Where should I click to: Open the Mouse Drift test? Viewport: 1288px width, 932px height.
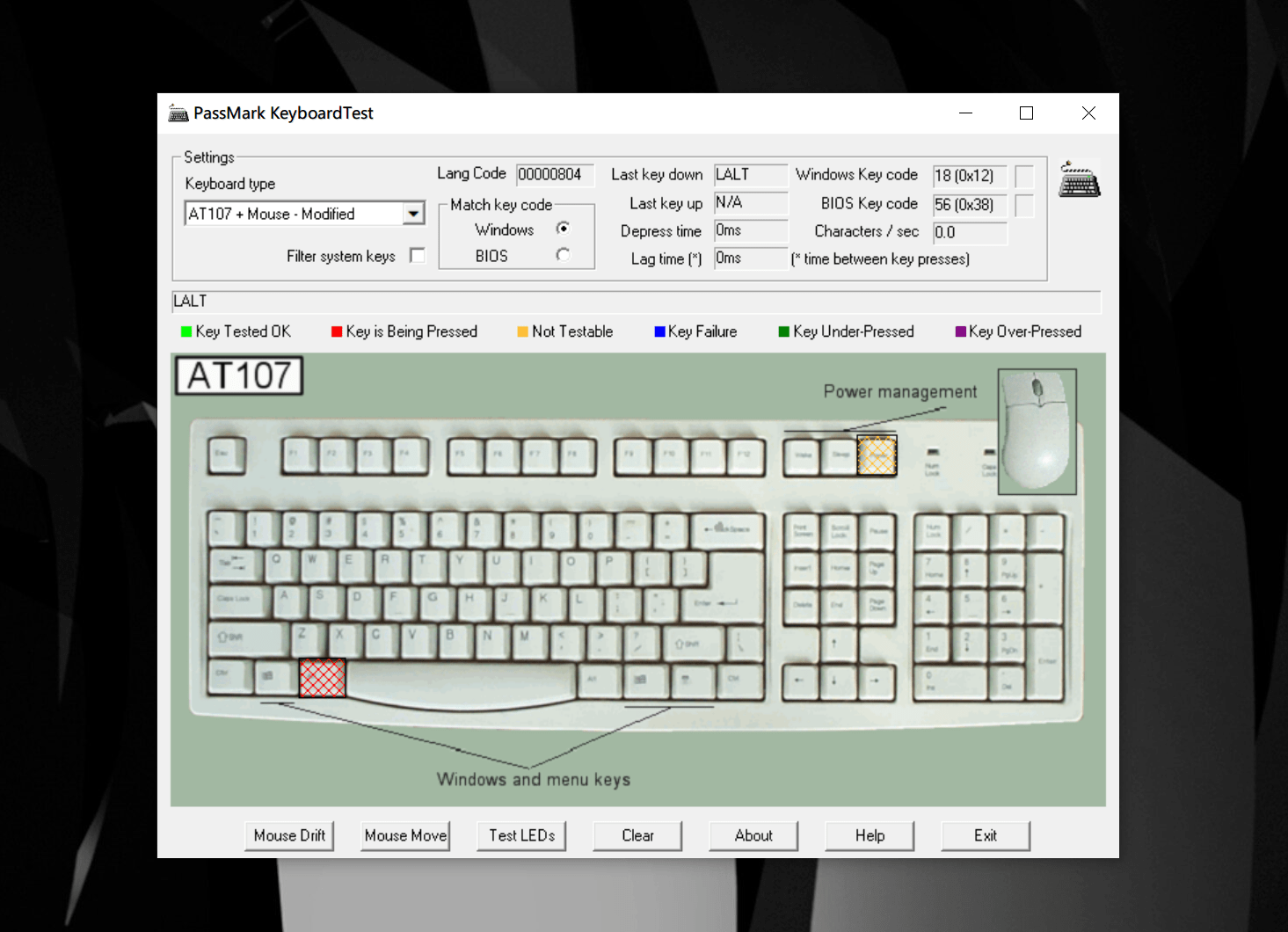(289, 835)
